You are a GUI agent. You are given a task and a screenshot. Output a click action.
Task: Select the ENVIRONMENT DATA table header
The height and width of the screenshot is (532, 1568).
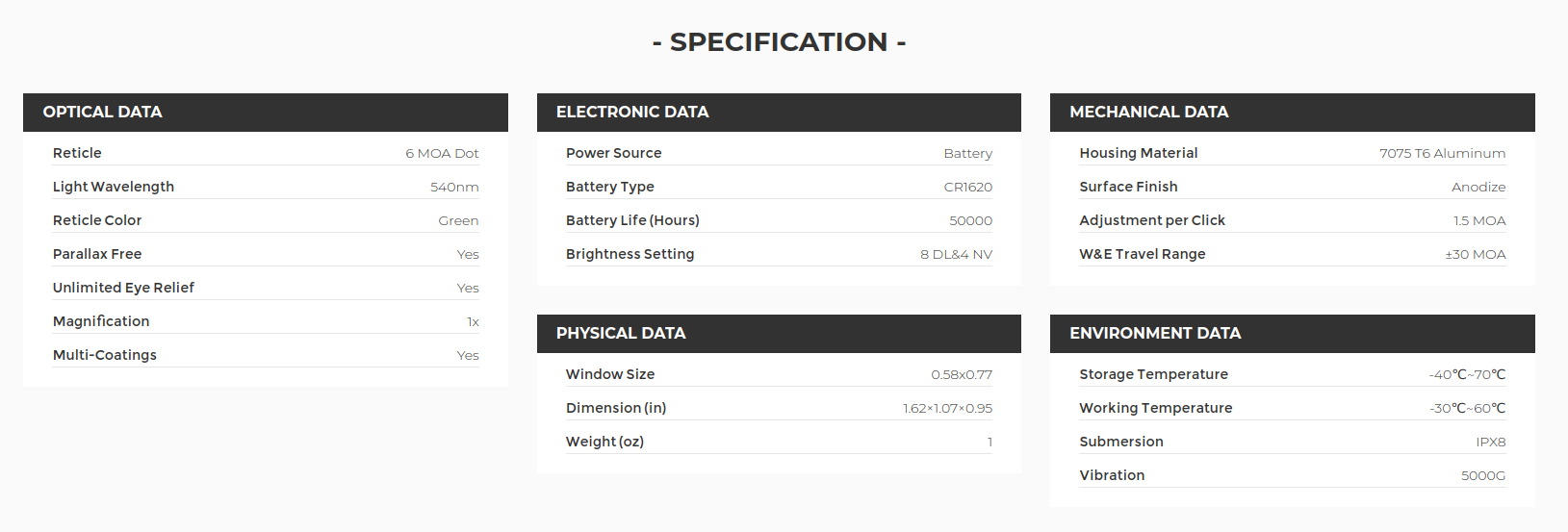[x=1293, y=334]
